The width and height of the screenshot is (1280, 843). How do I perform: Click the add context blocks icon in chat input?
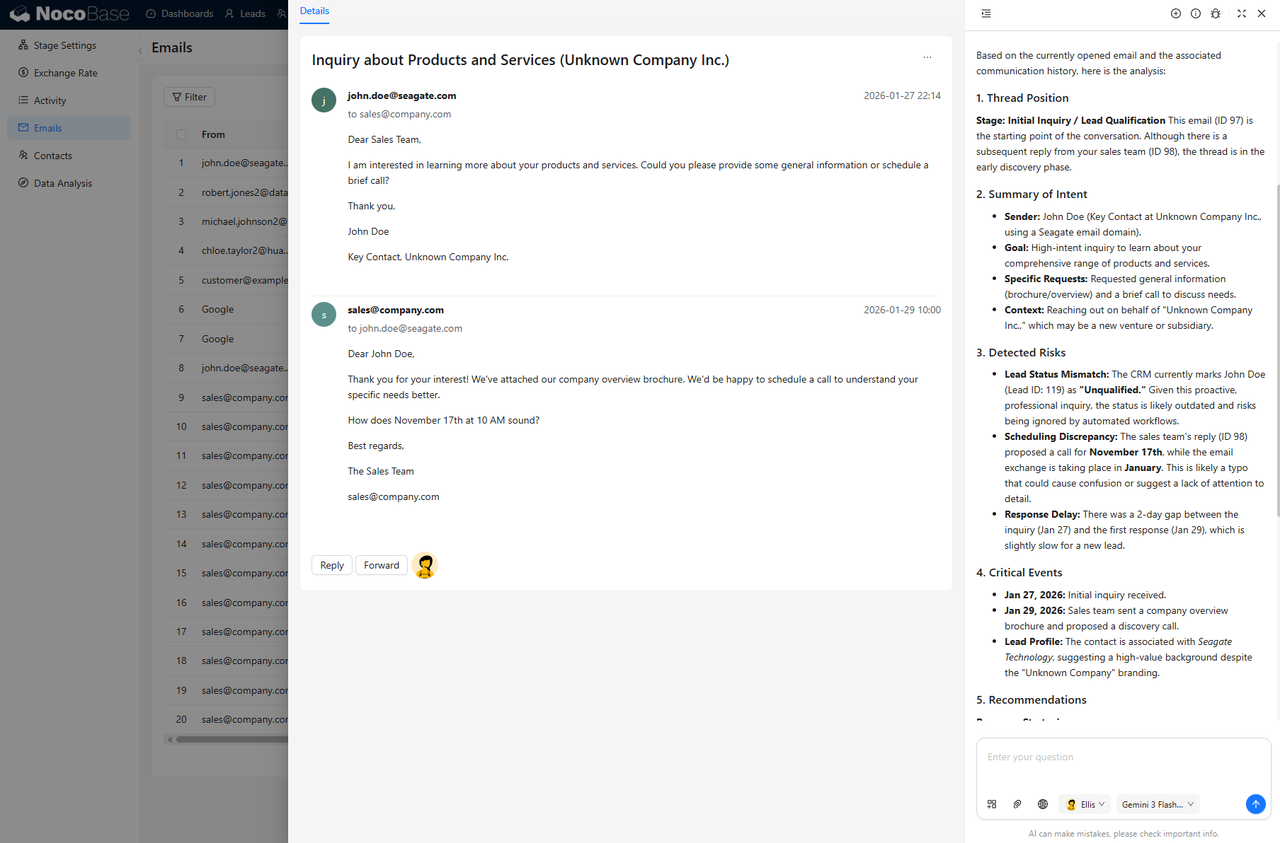point(992,804)
